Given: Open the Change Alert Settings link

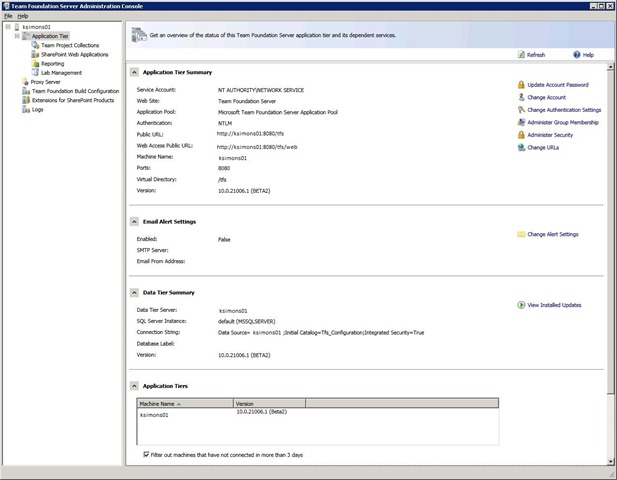Looking at the screenshot, I should 553,234.
